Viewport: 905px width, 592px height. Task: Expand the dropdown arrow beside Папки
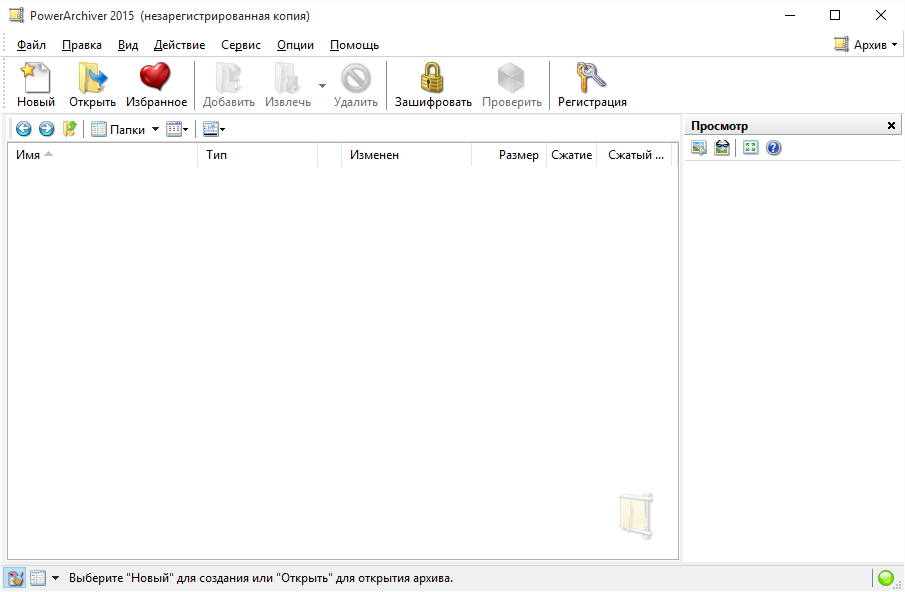pos(155,129)
